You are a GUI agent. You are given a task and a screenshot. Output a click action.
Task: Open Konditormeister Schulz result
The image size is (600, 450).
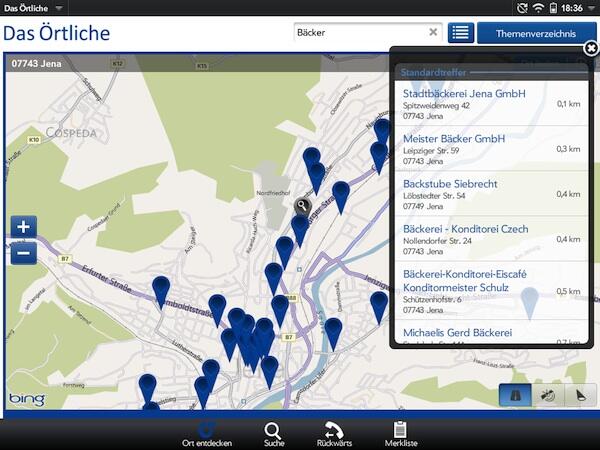[491, 291]
